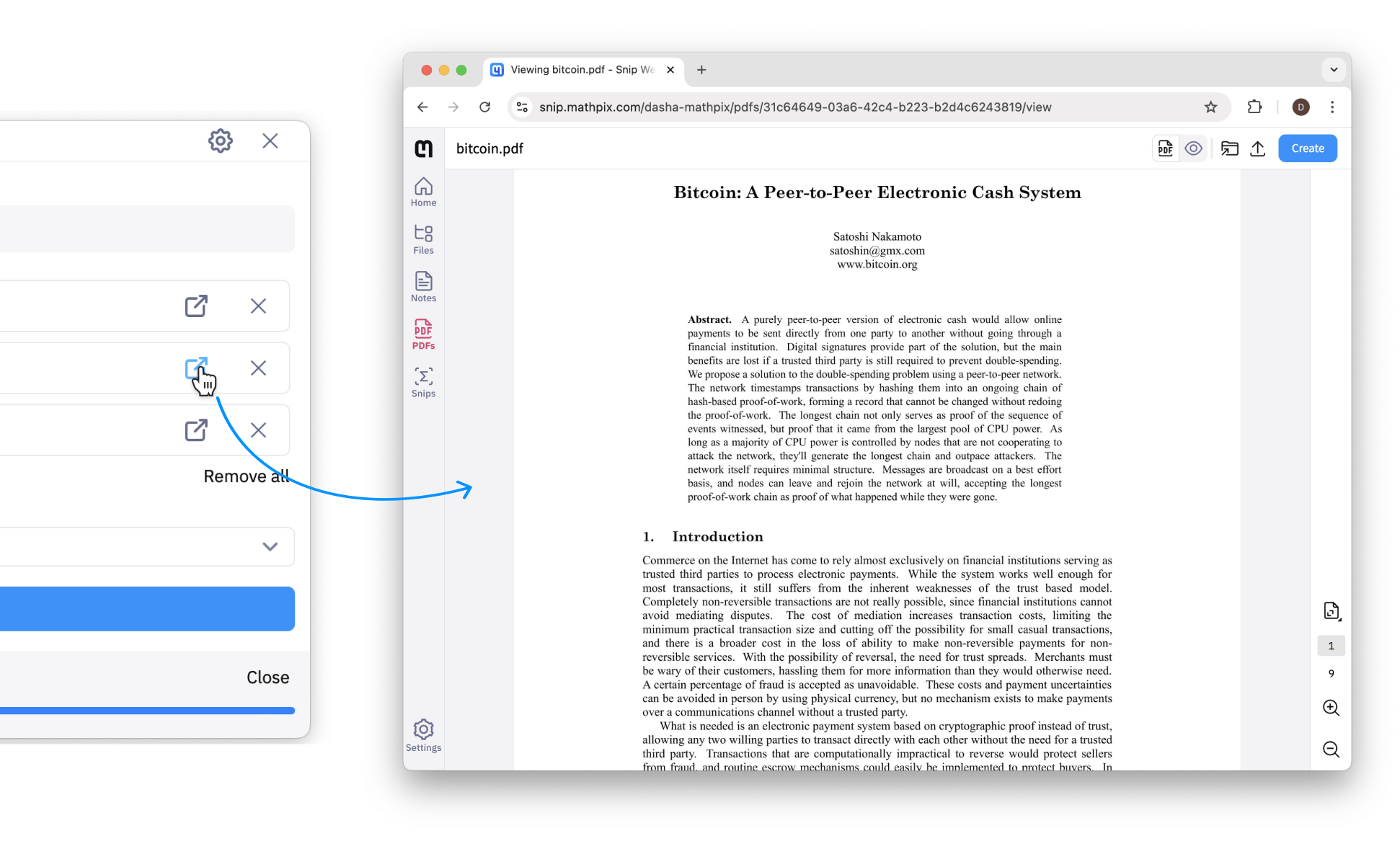Open the Home section in the sidebar
This screenshot has height=854, width=1400.
[423, 191]
